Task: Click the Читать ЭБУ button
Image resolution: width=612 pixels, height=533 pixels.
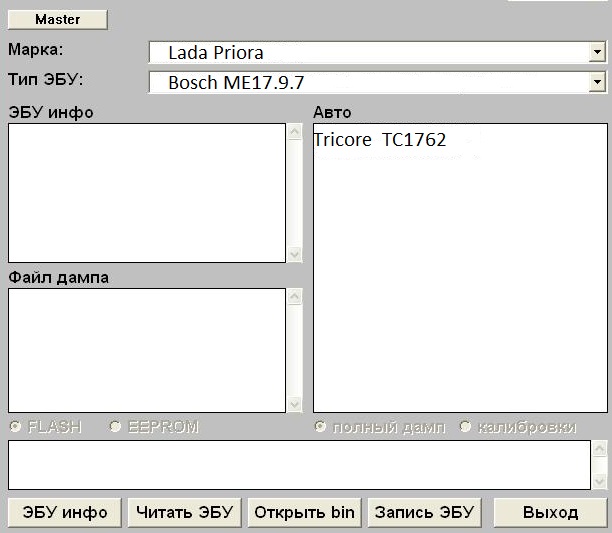Action: pyautogui.click(x=185, y=512)
